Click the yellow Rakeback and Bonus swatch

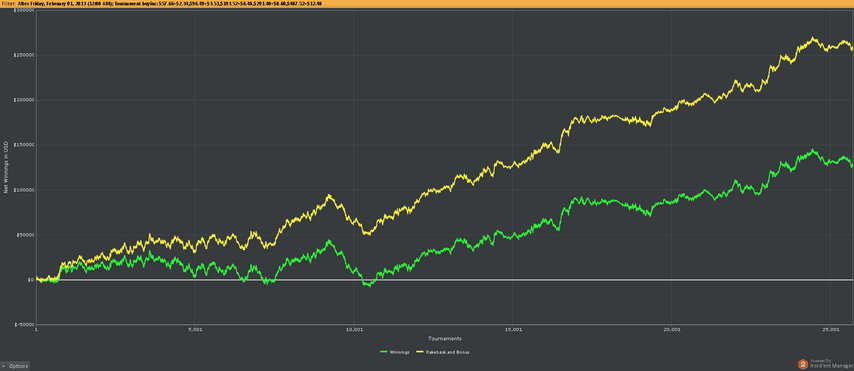419,352
